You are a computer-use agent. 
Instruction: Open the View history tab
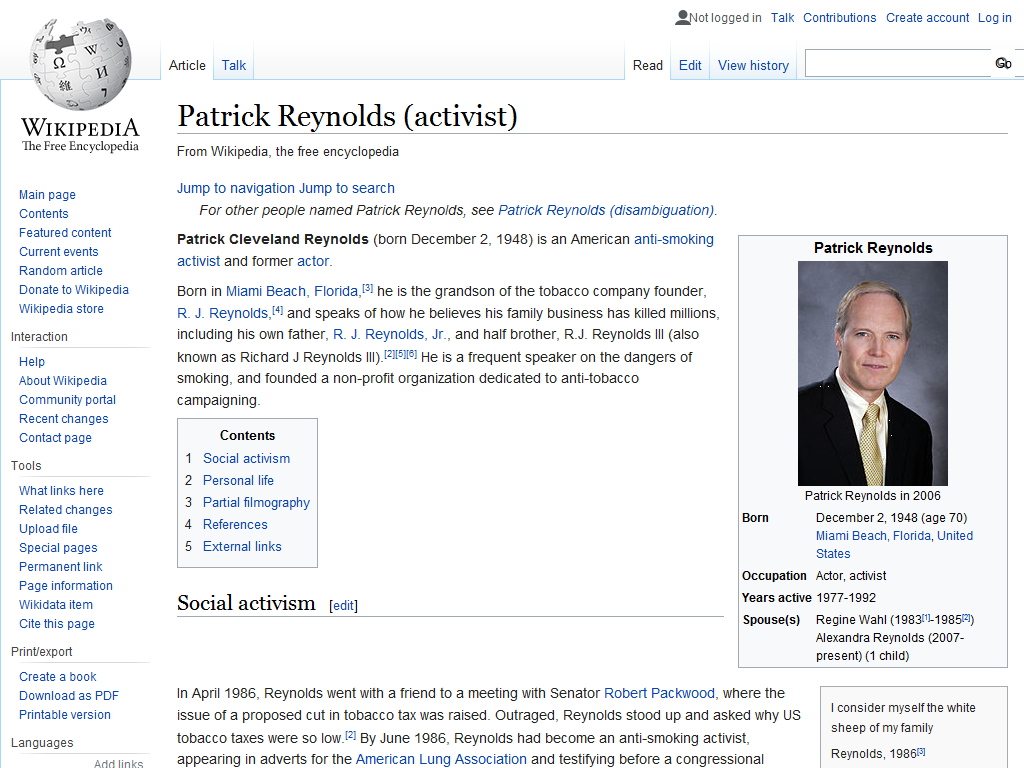tap(753, 65)
